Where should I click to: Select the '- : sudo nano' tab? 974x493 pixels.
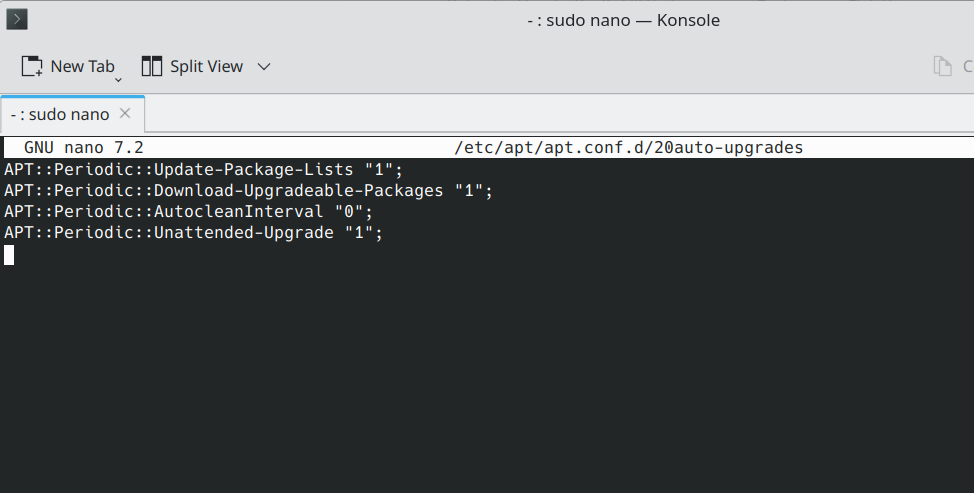pyautogui.click(x=60, y=114)
